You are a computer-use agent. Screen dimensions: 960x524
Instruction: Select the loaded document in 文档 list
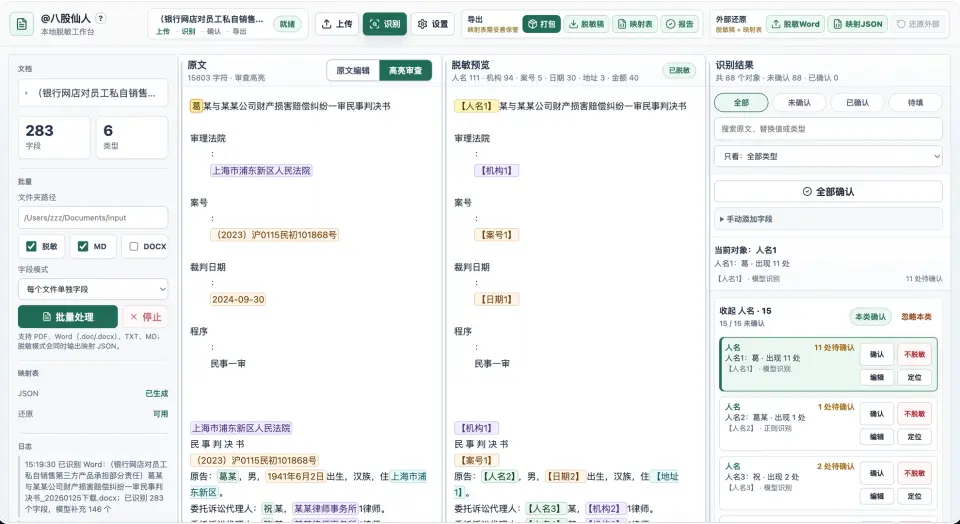[93, 93]
